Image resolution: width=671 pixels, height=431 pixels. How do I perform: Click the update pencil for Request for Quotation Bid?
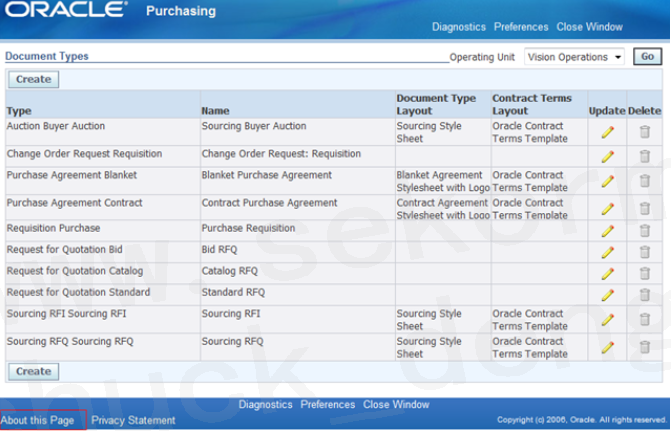click(x=608, y=253)
